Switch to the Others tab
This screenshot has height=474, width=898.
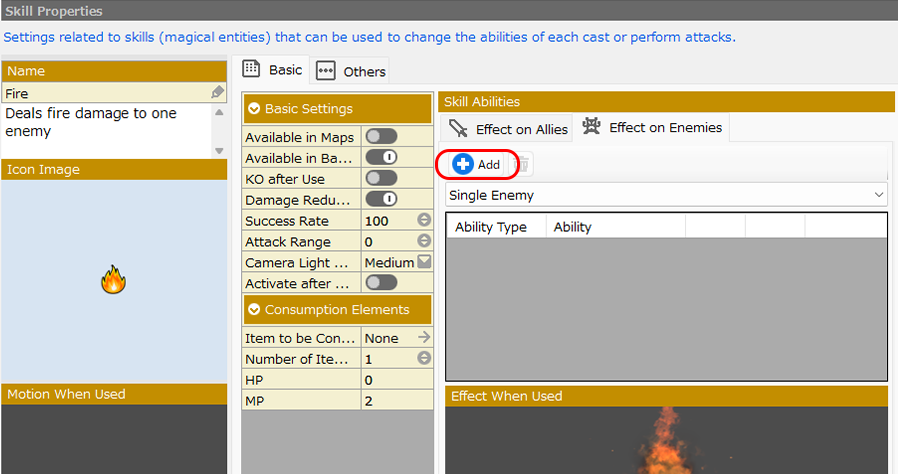point(352,71)
